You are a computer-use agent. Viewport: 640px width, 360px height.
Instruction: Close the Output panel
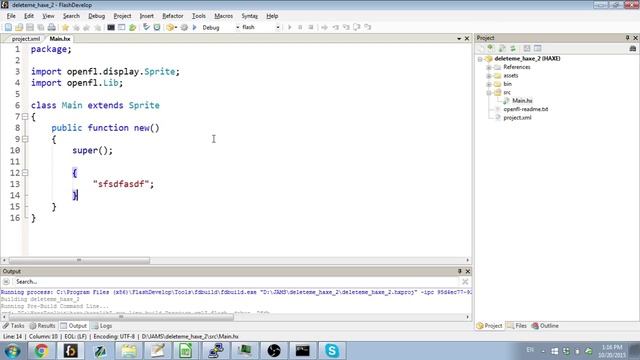(x=468, y=271)
